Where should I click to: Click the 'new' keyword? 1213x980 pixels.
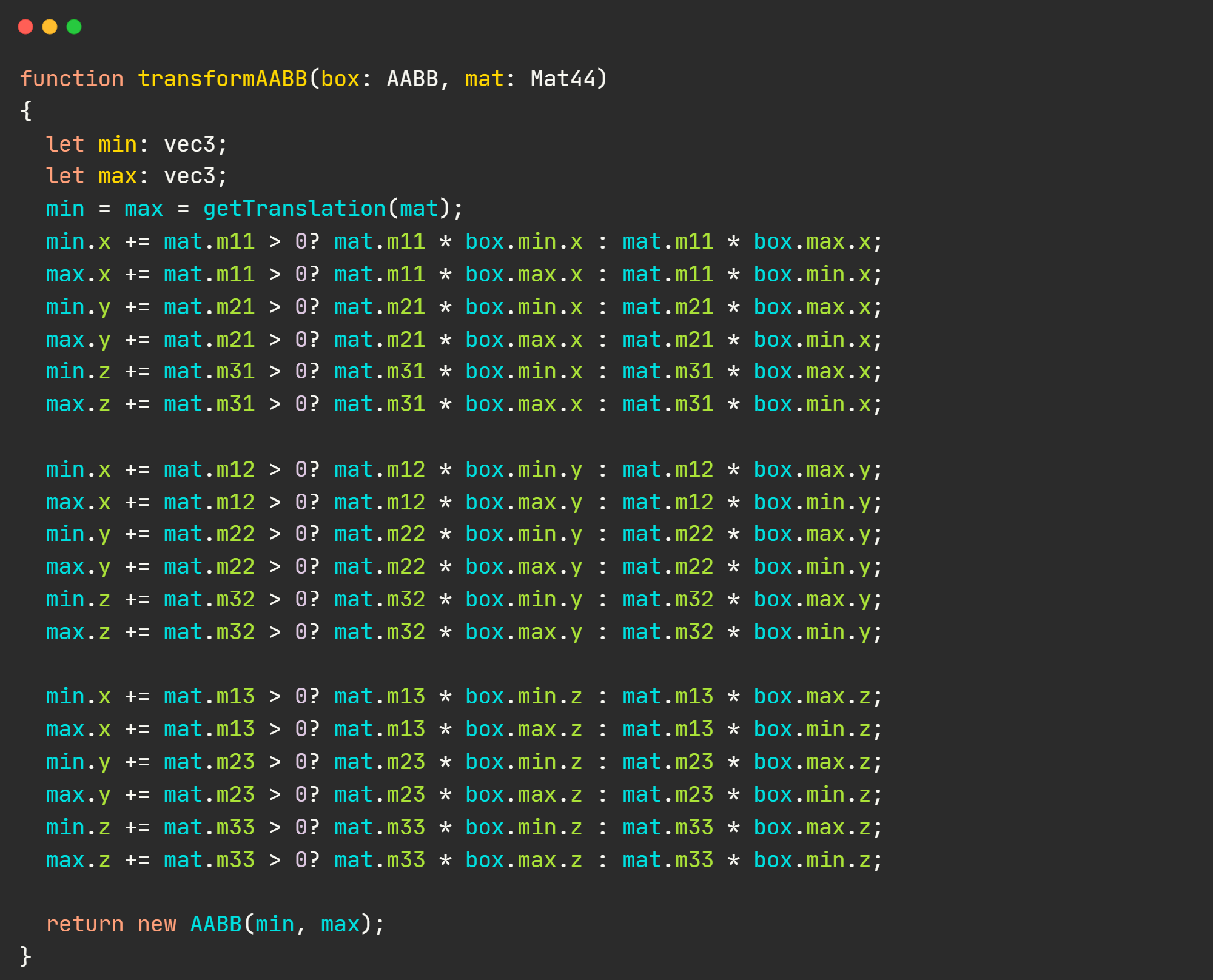(x=157, y=924)
